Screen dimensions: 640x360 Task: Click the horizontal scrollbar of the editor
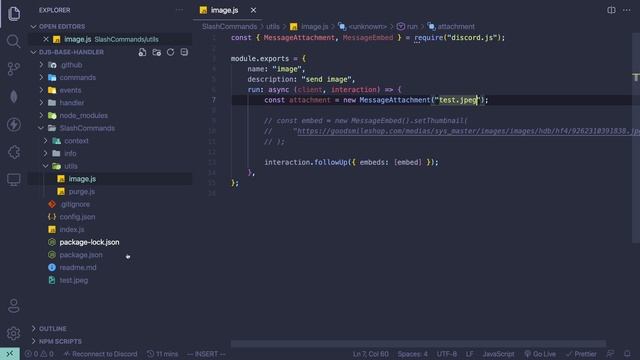[x=418, y=344]
